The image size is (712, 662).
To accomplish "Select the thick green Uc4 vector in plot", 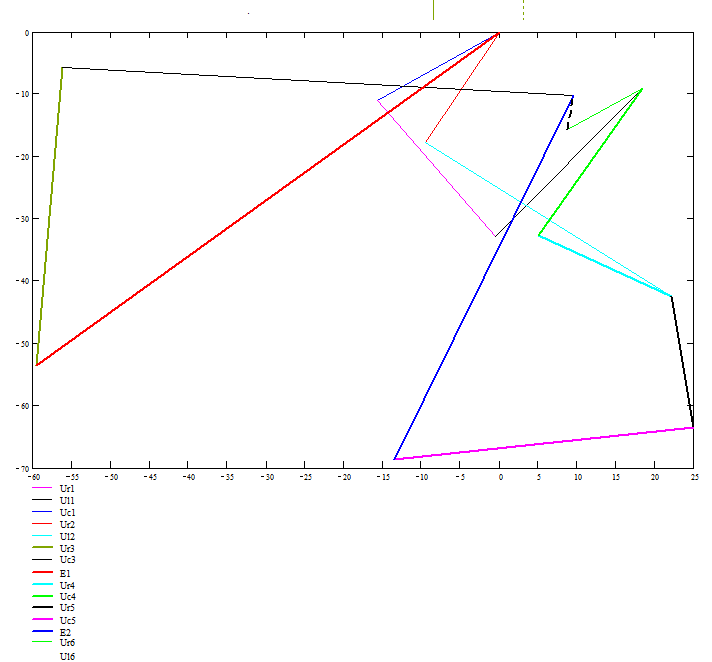I will tap(590, 162).
